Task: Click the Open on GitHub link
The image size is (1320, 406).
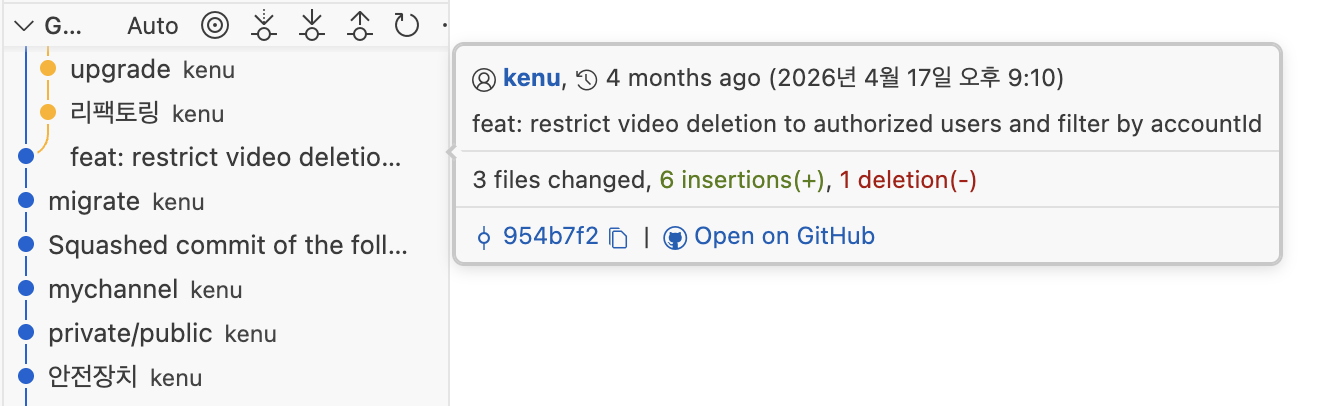Action: point(785,237)
